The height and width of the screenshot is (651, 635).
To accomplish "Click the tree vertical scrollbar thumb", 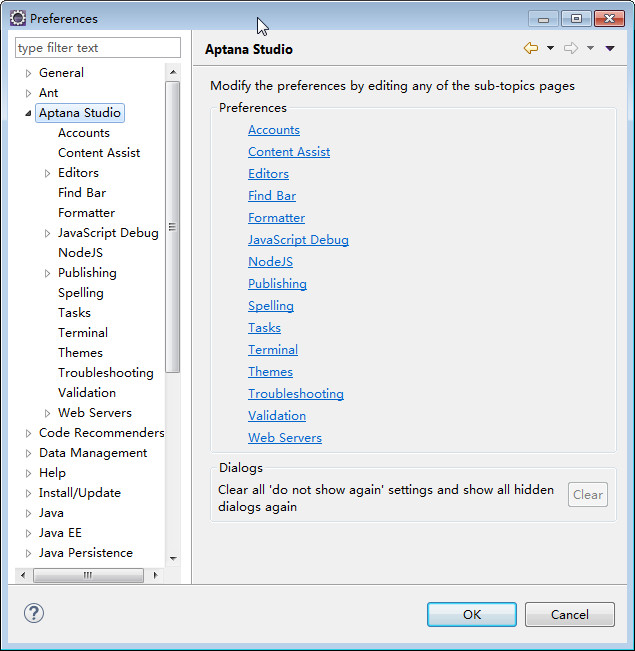I will tap(172, 227).
